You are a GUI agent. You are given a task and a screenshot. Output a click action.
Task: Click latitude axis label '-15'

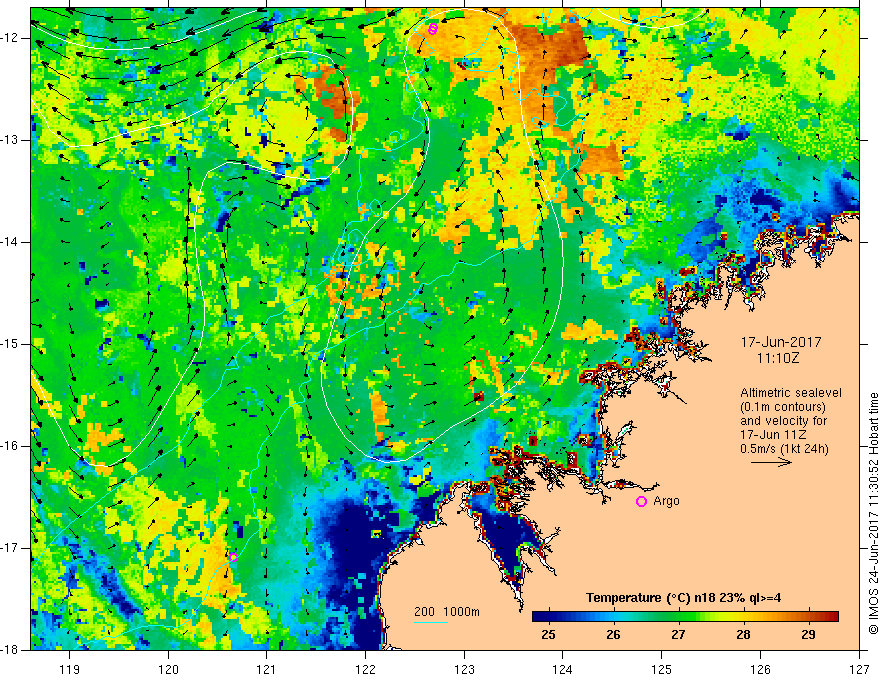click(11, 344)
